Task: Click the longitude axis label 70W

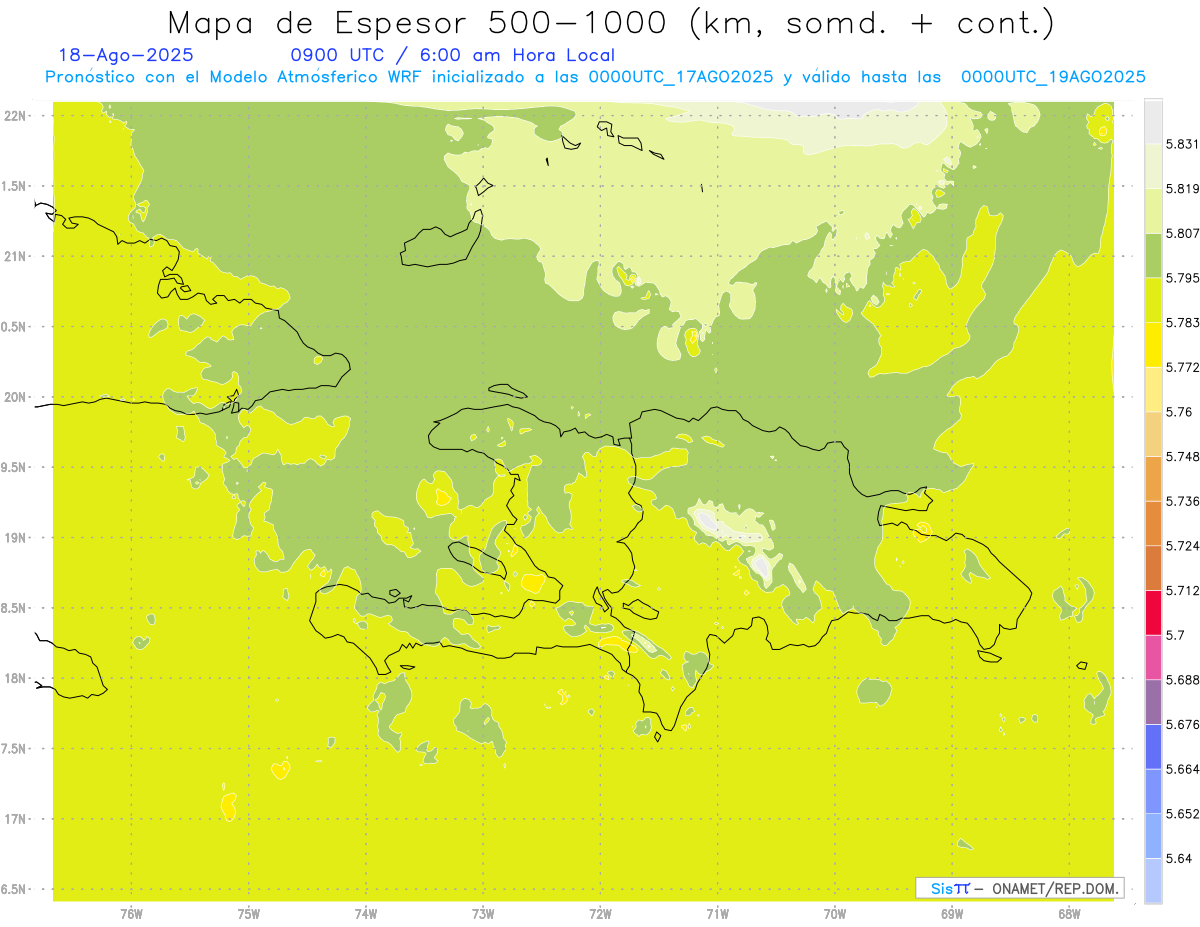Action: [835, 913]
